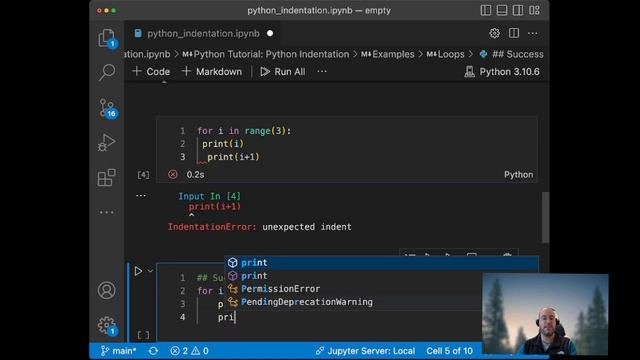Place cursor in line print(i+1) of cell 4

coord(233,157)
